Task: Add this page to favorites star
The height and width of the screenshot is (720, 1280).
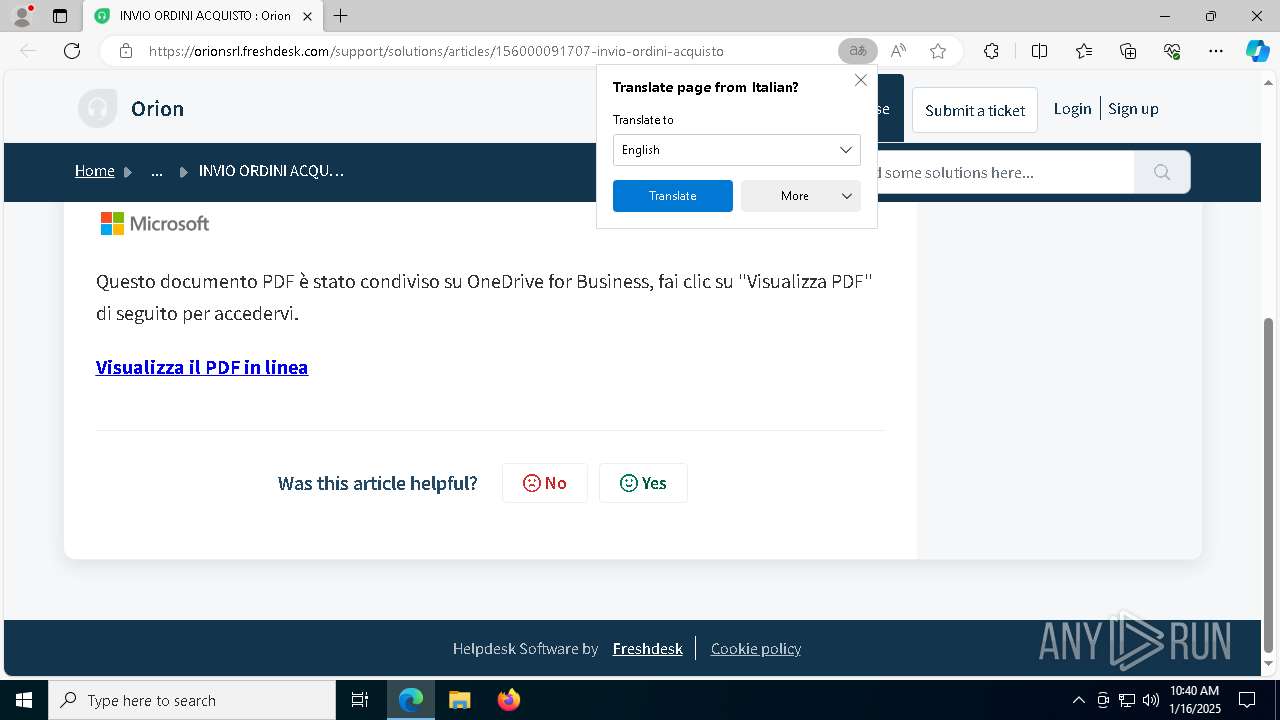Action: click(x=938, y=51)
